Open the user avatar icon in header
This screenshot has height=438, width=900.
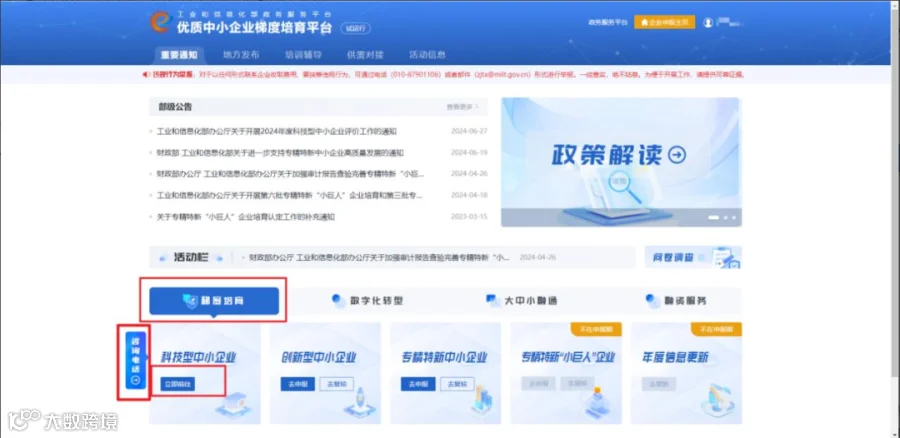click(x=708, y=22)
